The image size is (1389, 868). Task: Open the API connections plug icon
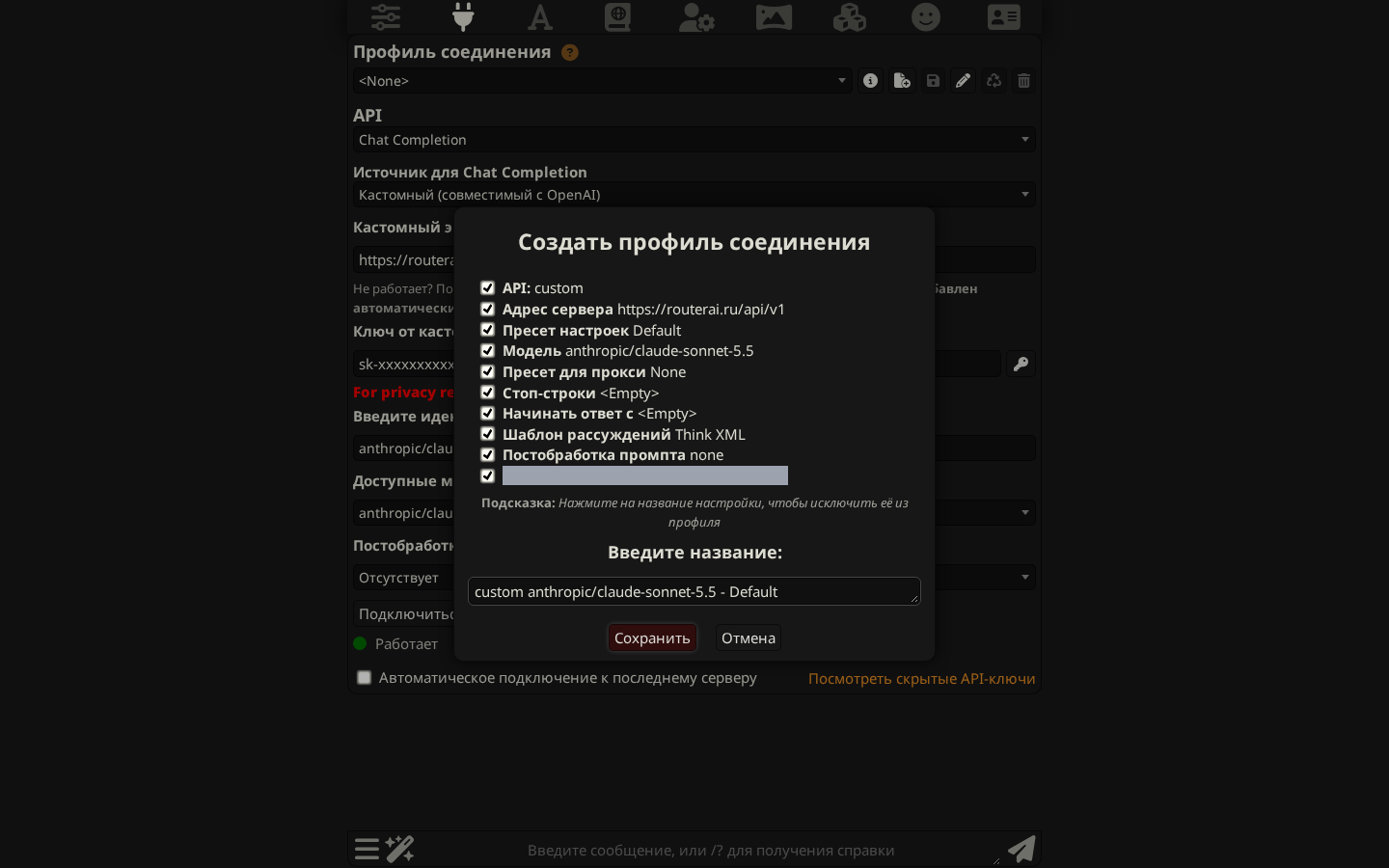coord(463,16)
